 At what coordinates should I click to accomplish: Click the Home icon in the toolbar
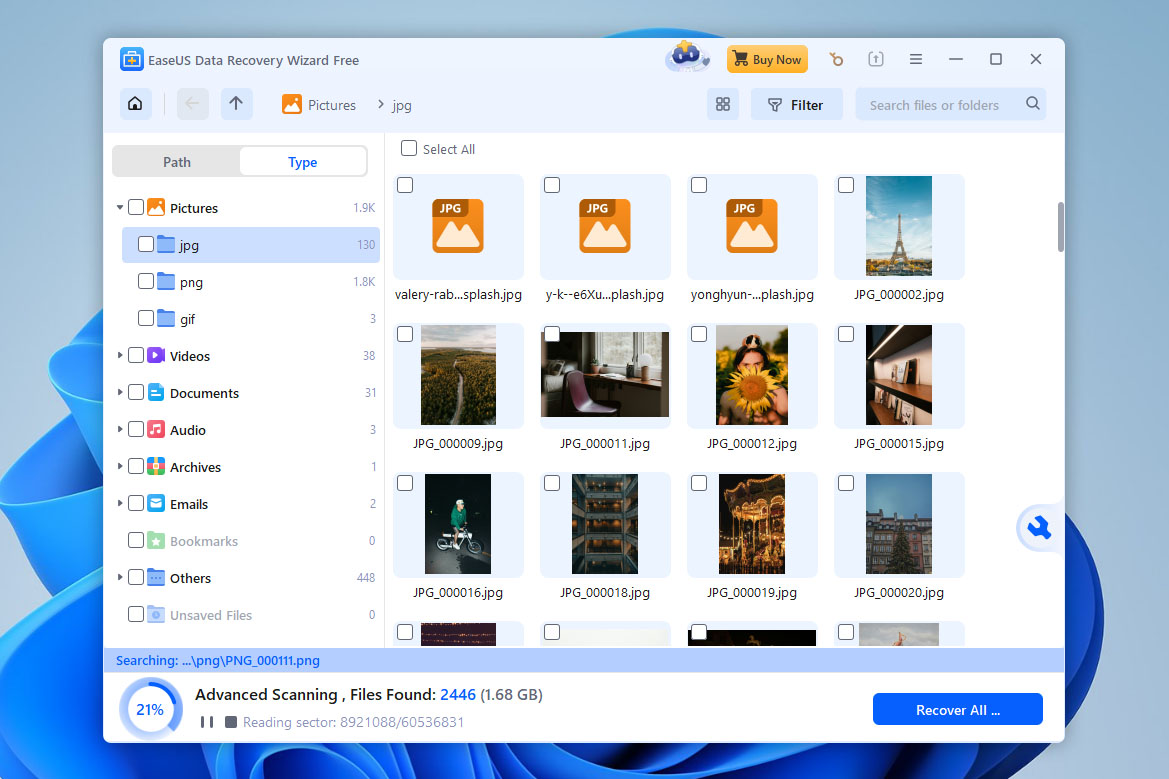tap(135, 104)
